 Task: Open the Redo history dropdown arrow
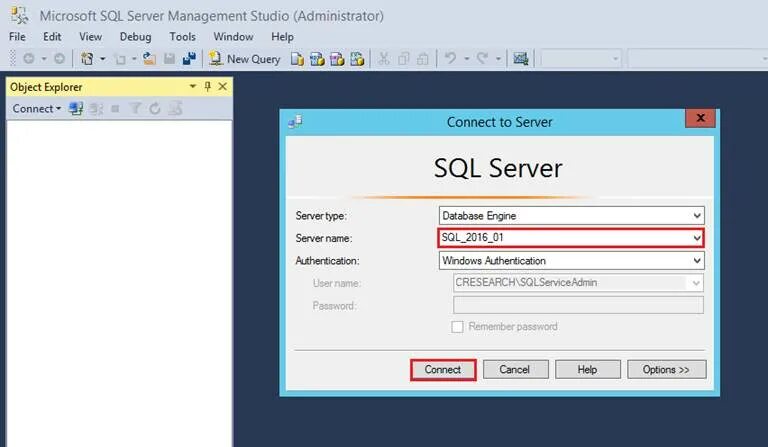tap(498, 59)
